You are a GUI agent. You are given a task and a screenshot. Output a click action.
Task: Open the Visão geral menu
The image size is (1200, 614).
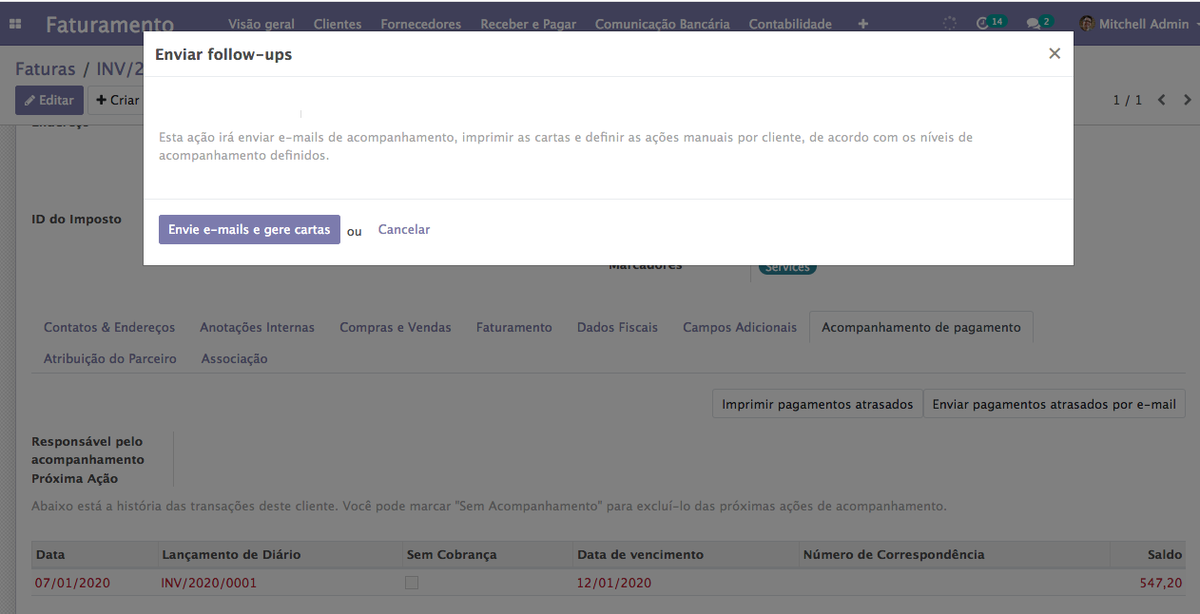coord(261,24)
